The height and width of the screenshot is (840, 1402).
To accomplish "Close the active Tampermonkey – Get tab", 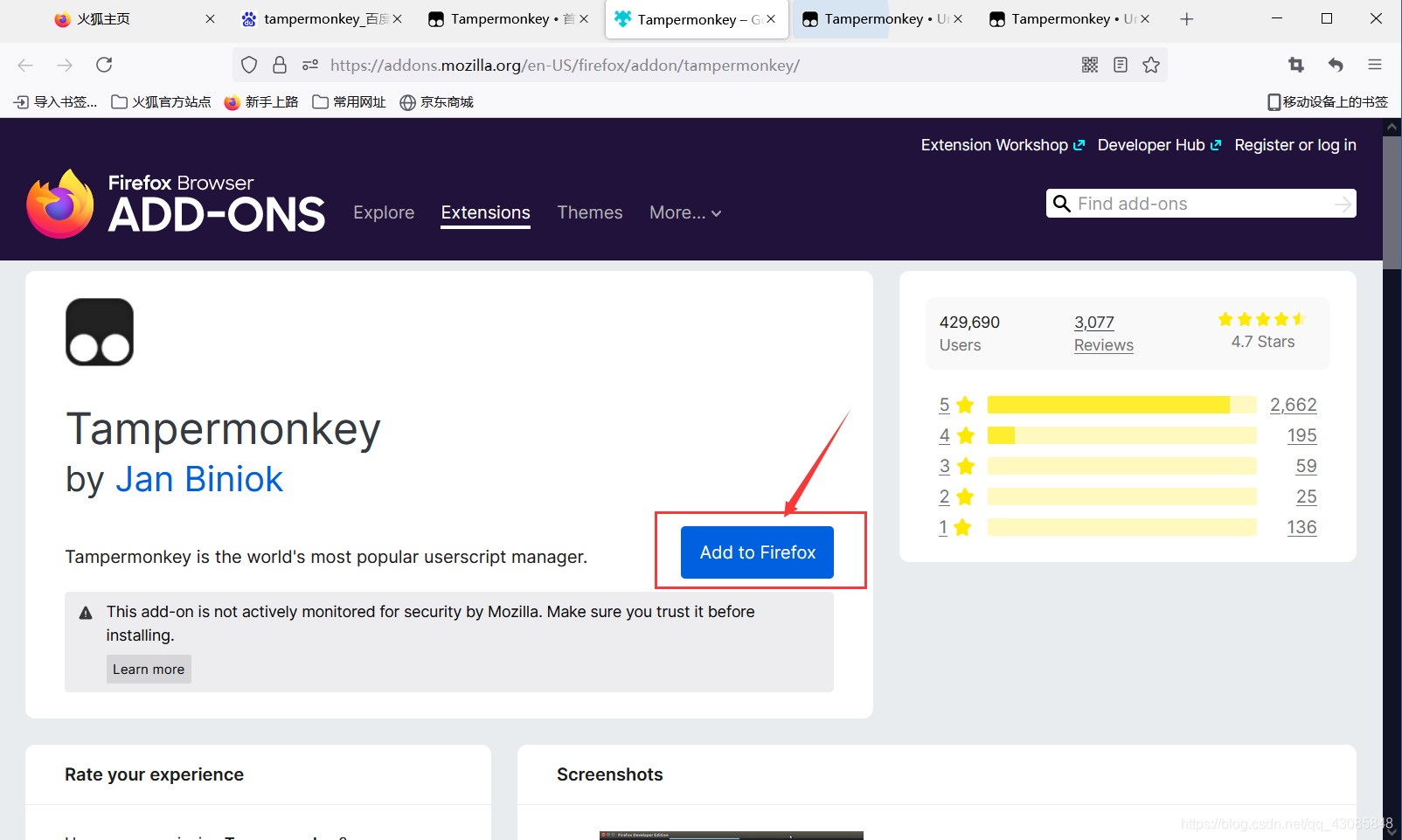I will point(771,19).
